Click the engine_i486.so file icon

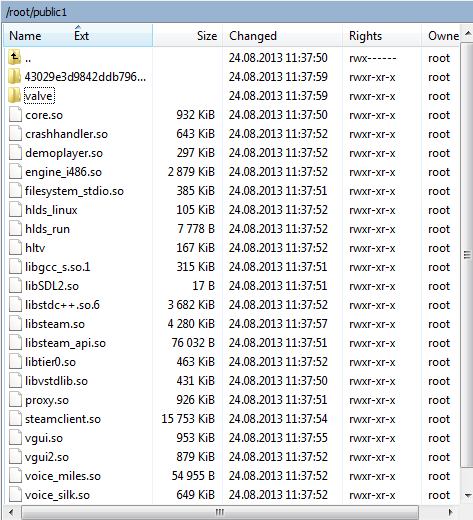click(x=15, y=172)
